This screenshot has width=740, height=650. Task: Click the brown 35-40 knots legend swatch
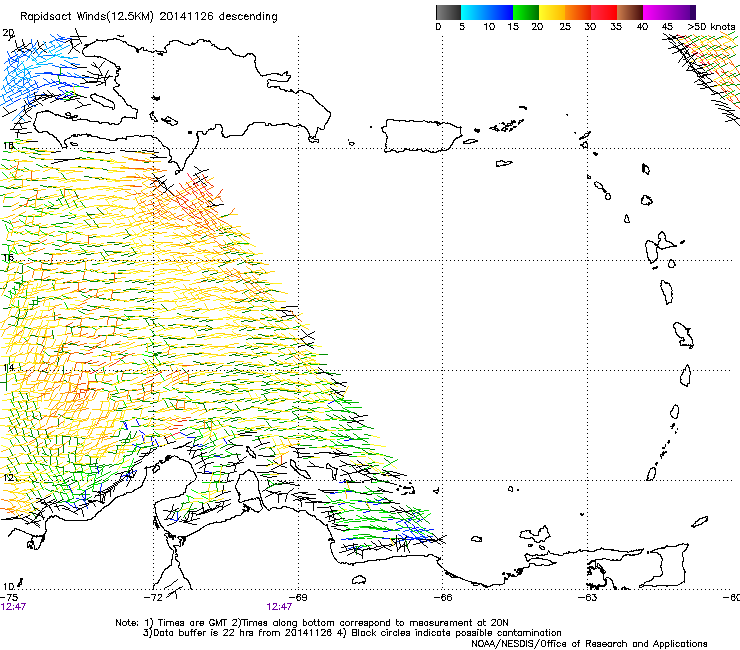coord(630,12)
